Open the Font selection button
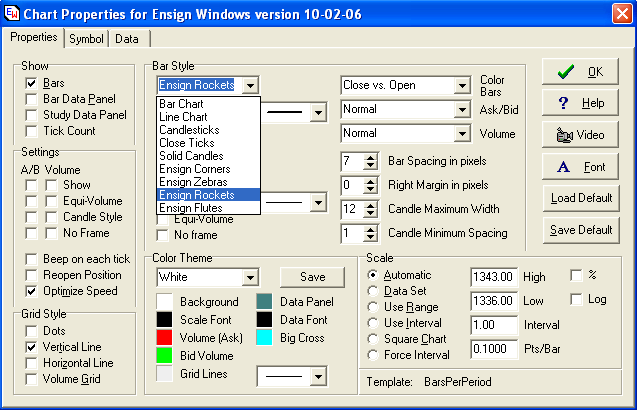 (581, 167)
